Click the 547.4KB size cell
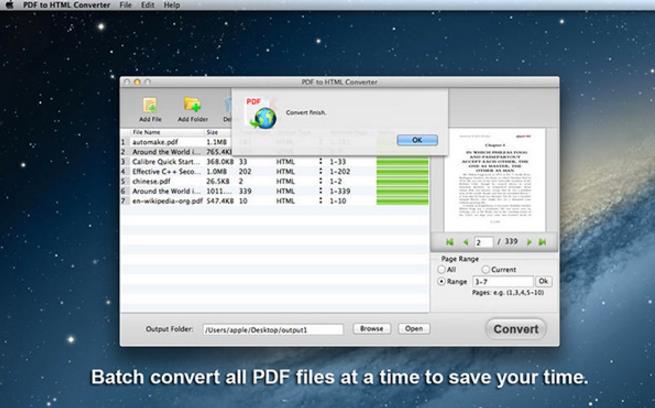The image size is (655, 408). tap(220, 201)
